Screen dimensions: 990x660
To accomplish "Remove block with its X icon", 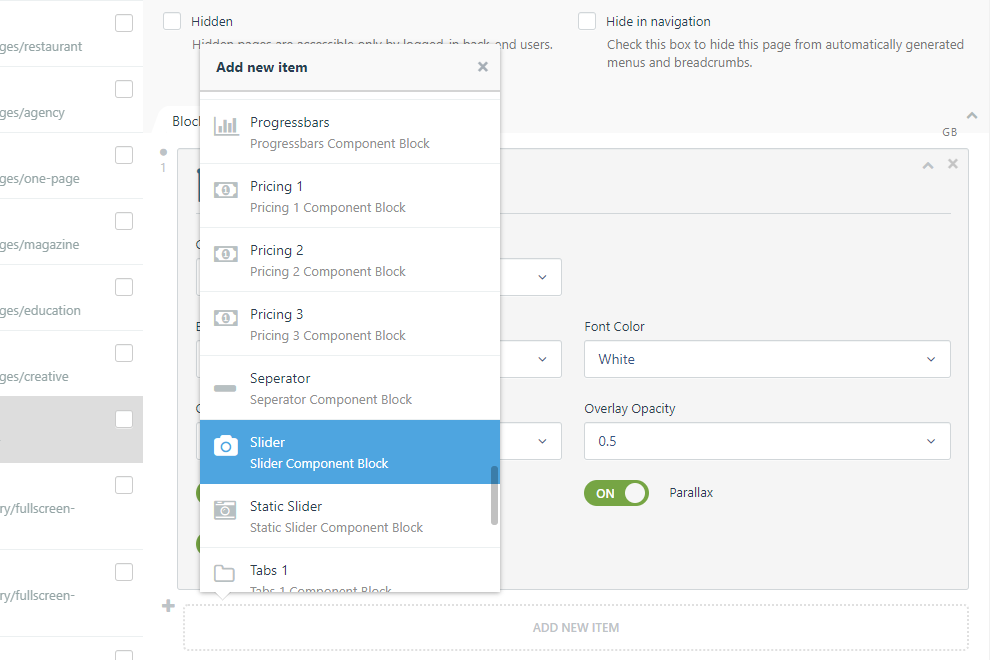I will [x=953, y=164].
